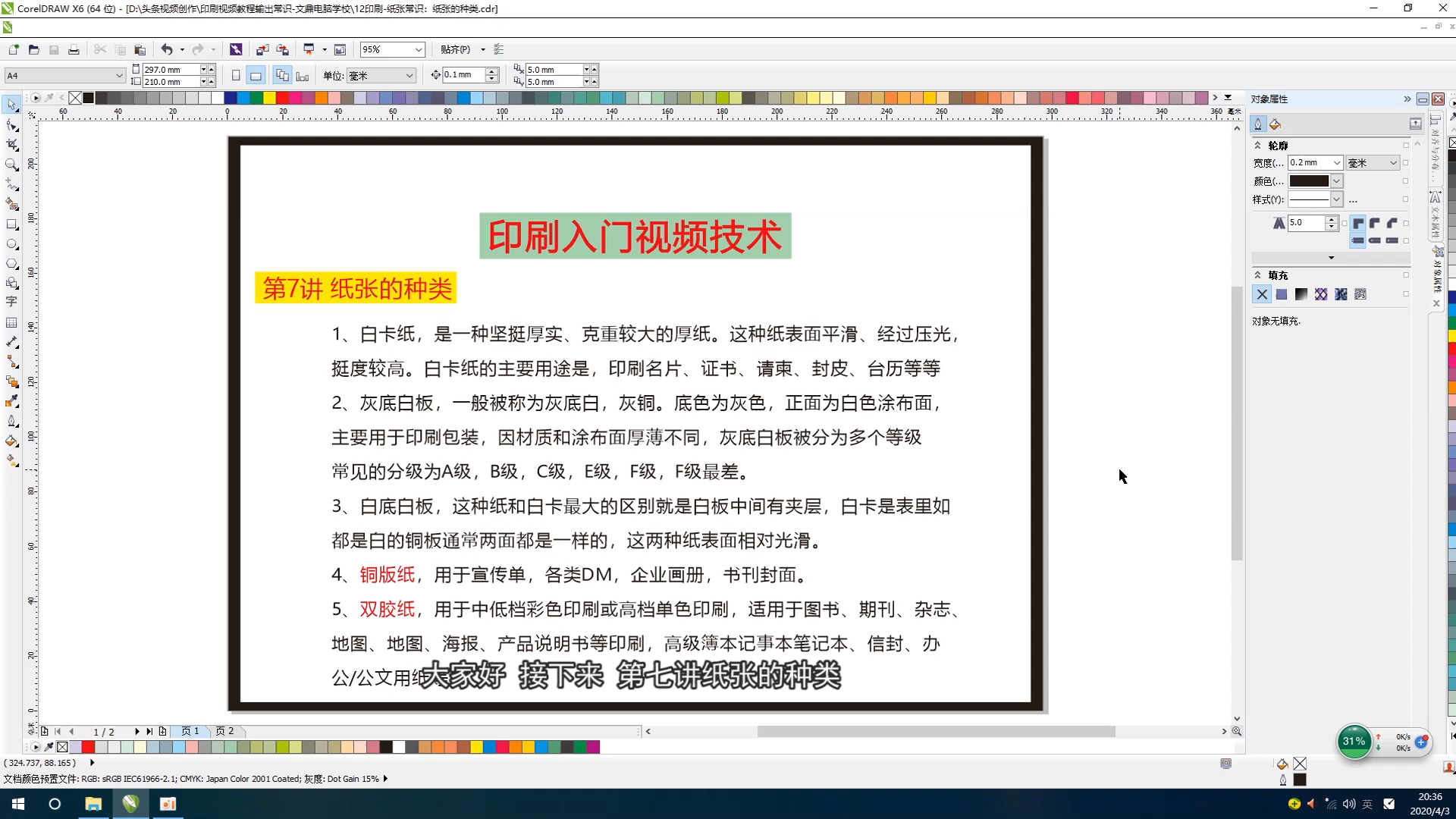This screenshot has height=819, width=1456.
Task: Click the Application launcher icon
Action: [309, 49]
